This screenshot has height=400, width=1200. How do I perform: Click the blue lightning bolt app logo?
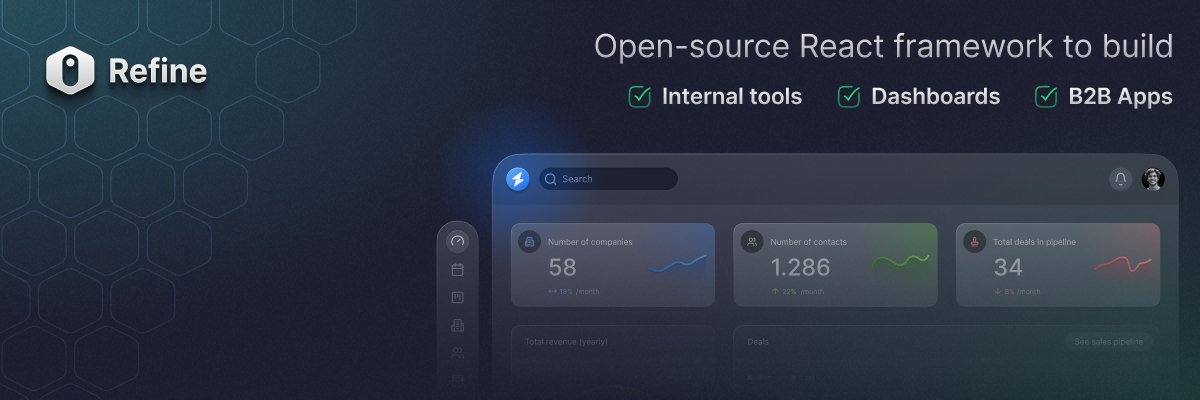pos(518,179)
